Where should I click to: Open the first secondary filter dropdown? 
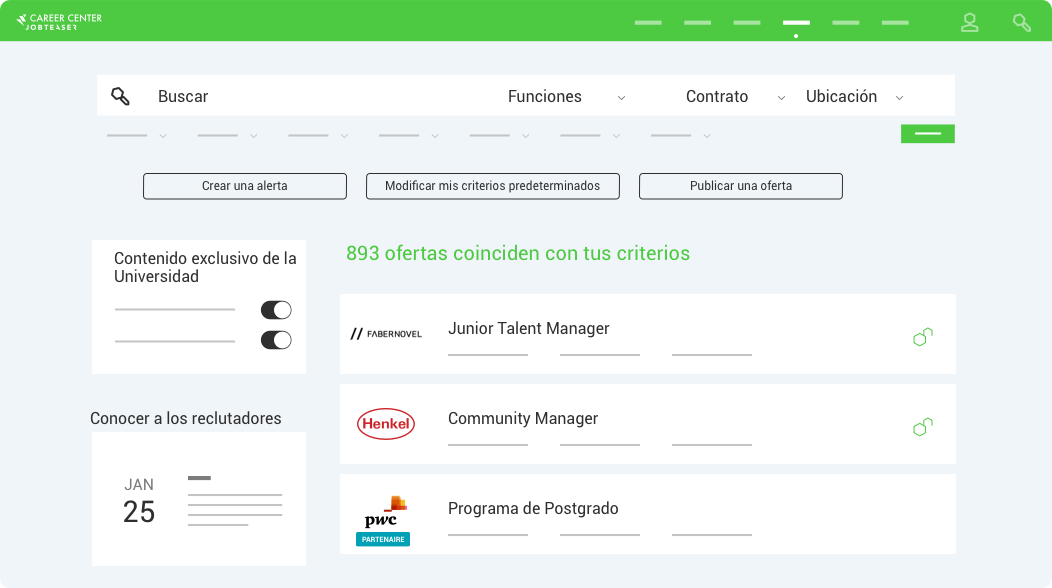click(x=137, y=136)
